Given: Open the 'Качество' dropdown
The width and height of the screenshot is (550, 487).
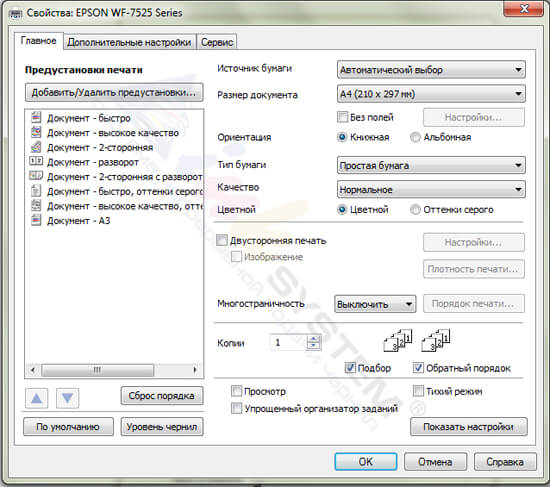Looking at the screenshot, I should (x=431, y=189).
